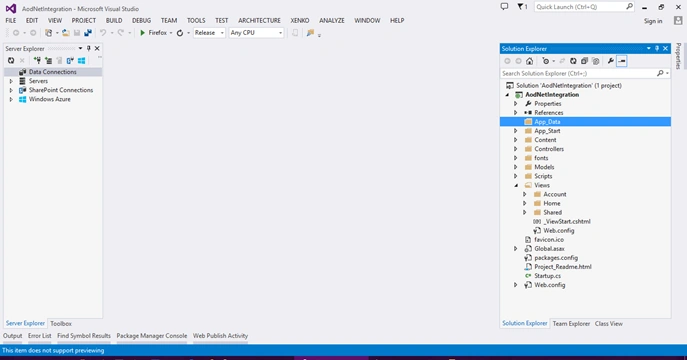The height and width of the screenshot is (360, 687).
Task: Click the Refresh browser icon in toolbar
Action: coord(180,33)
